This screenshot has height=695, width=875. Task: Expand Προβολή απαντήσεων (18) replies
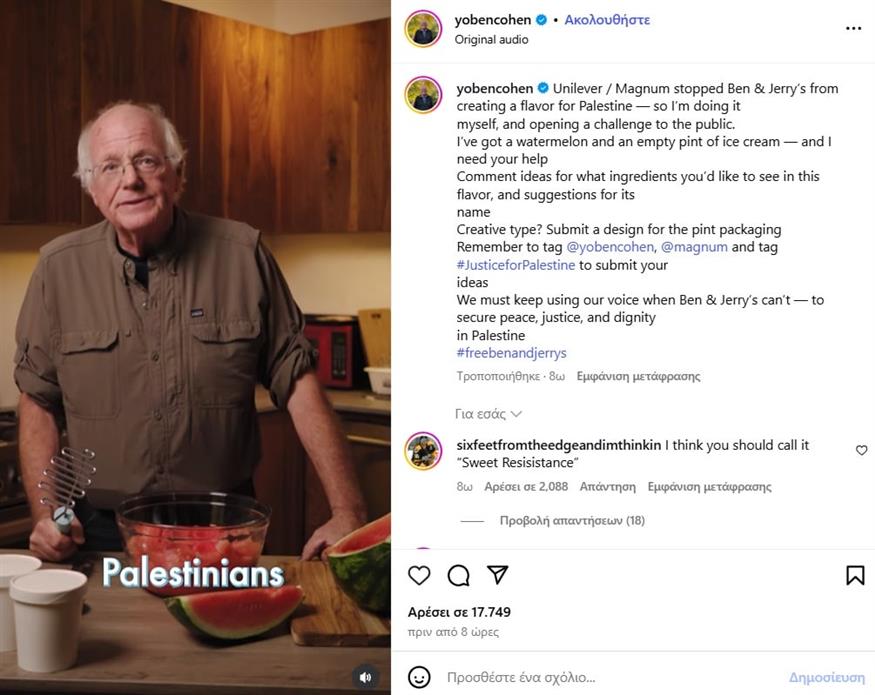pyautogui.click(x=572, y=520)
